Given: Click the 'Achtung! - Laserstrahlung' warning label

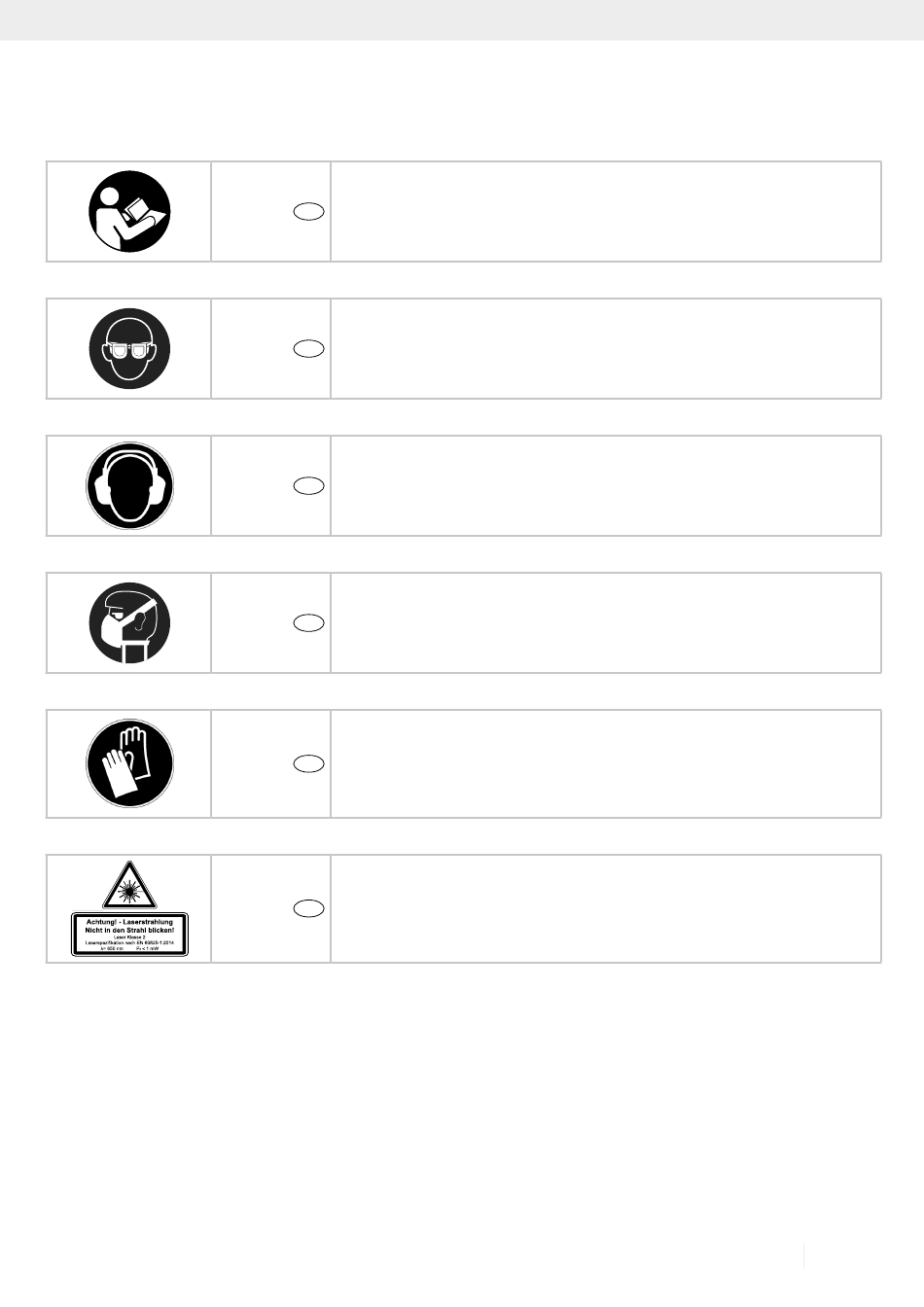Looking at the screenshot, I should [x=129, y=934].
